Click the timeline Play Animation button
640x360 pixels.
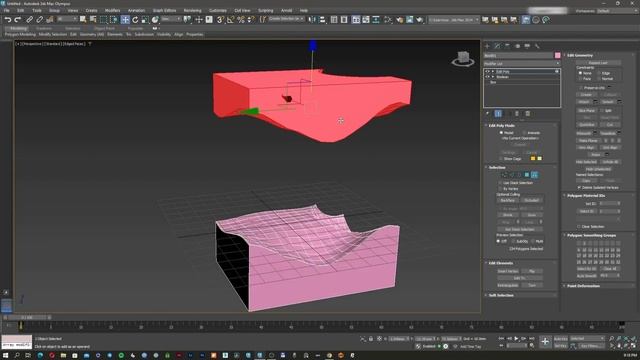point(516,338)
